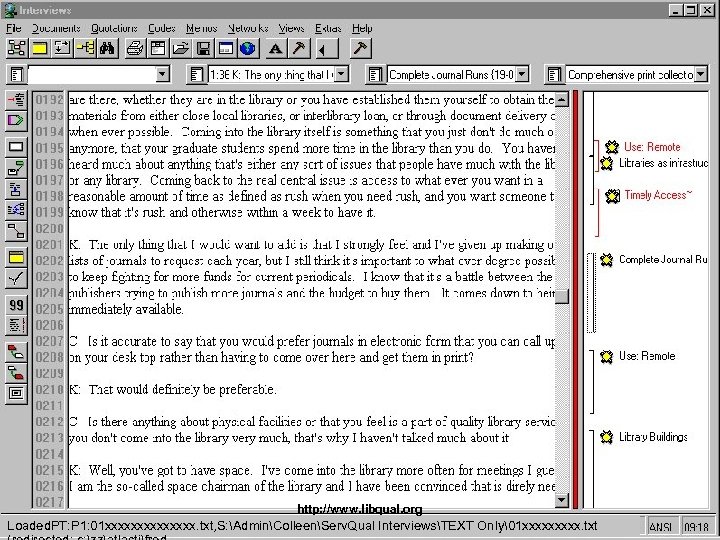Select the Library Buildings margin code
This screenshot has height=540, width=720.
653,437
